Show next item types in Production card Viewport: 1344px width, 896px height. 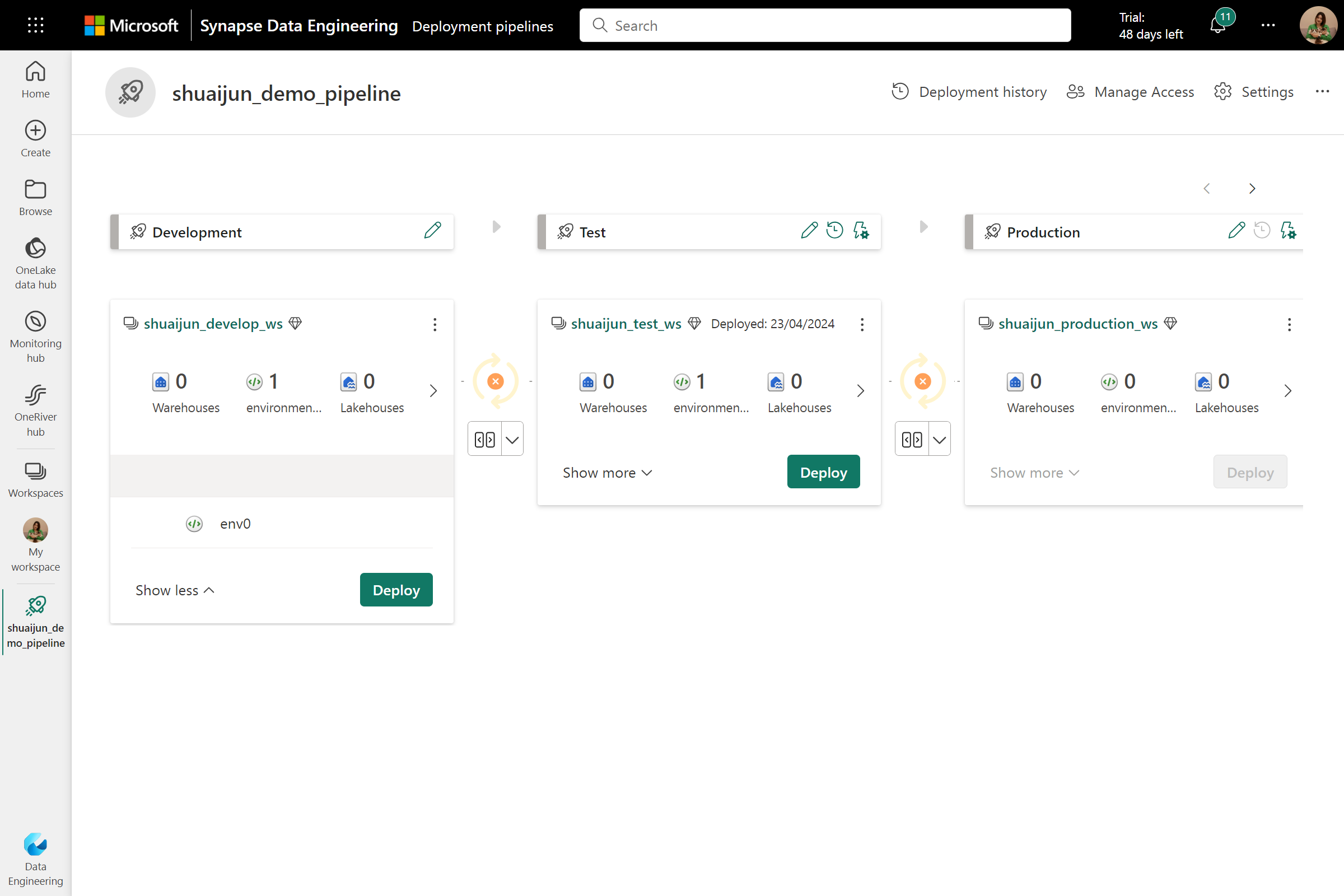tap(1287, 391)
